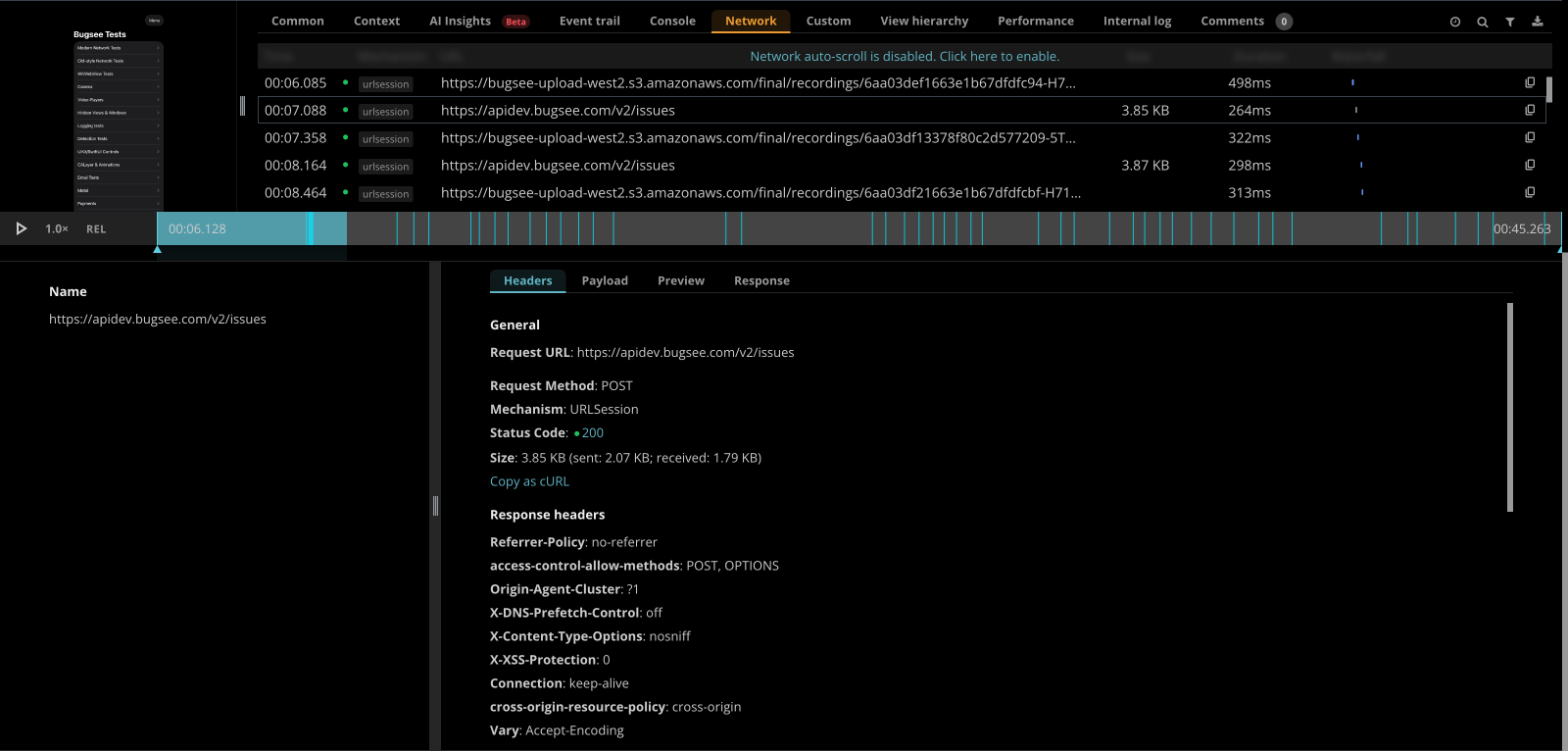Copy icon for the 00:06.085 request row
The image size is (1568, 751).
[x=1529, y=83]
